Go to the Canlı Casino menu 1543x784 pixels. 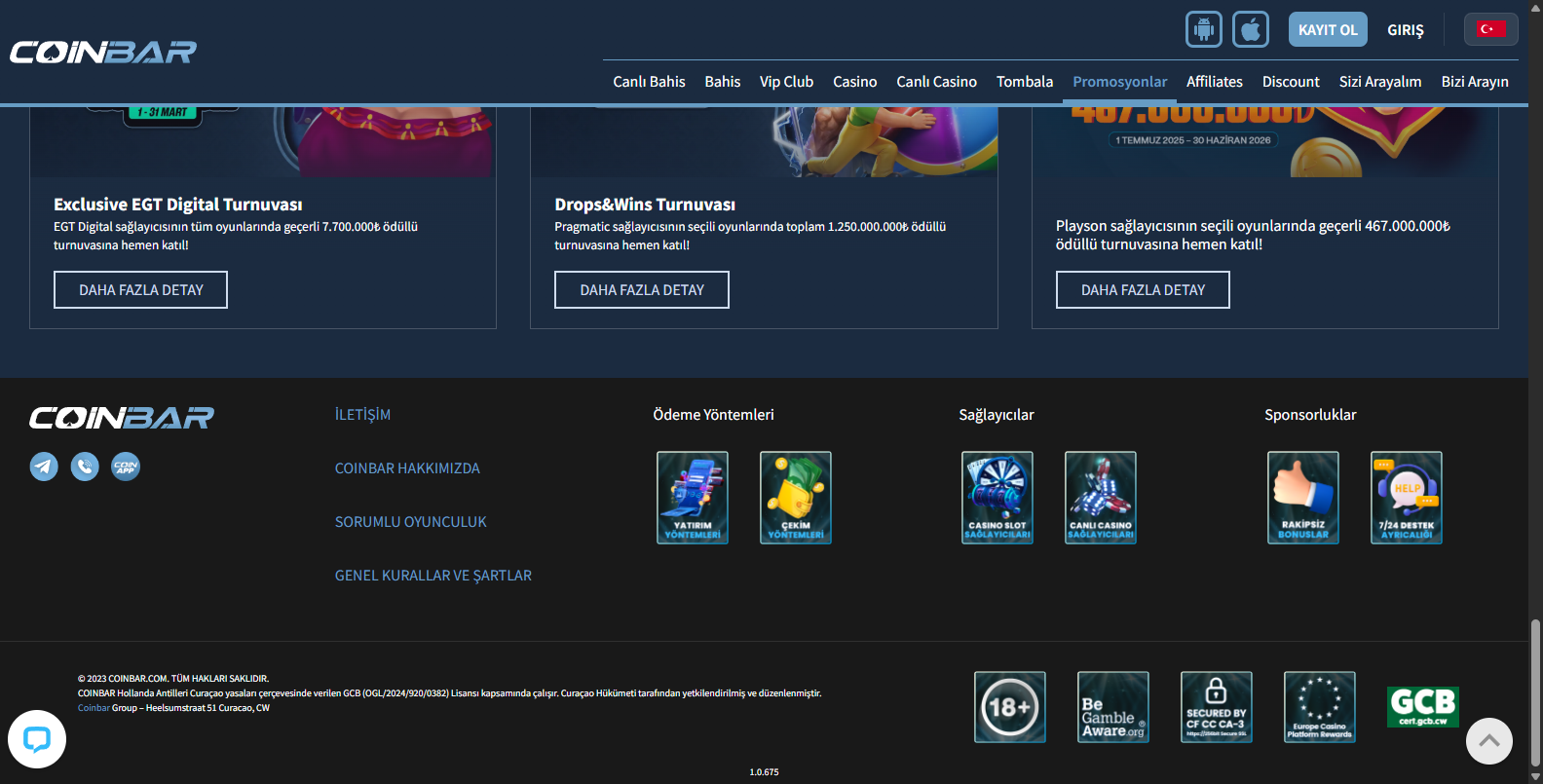[x=936, y=82]
